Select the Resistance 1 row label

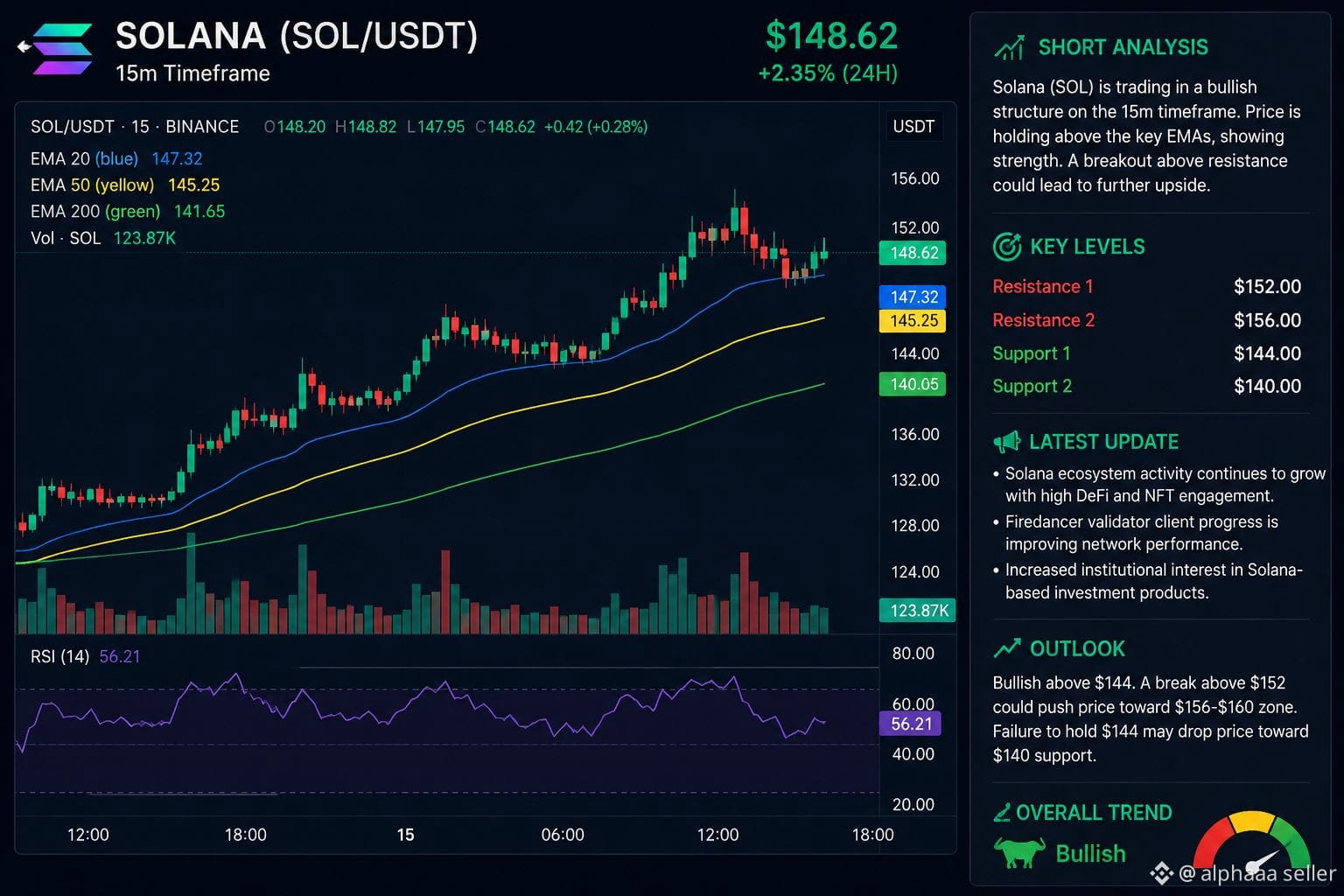pos(1042,287)
